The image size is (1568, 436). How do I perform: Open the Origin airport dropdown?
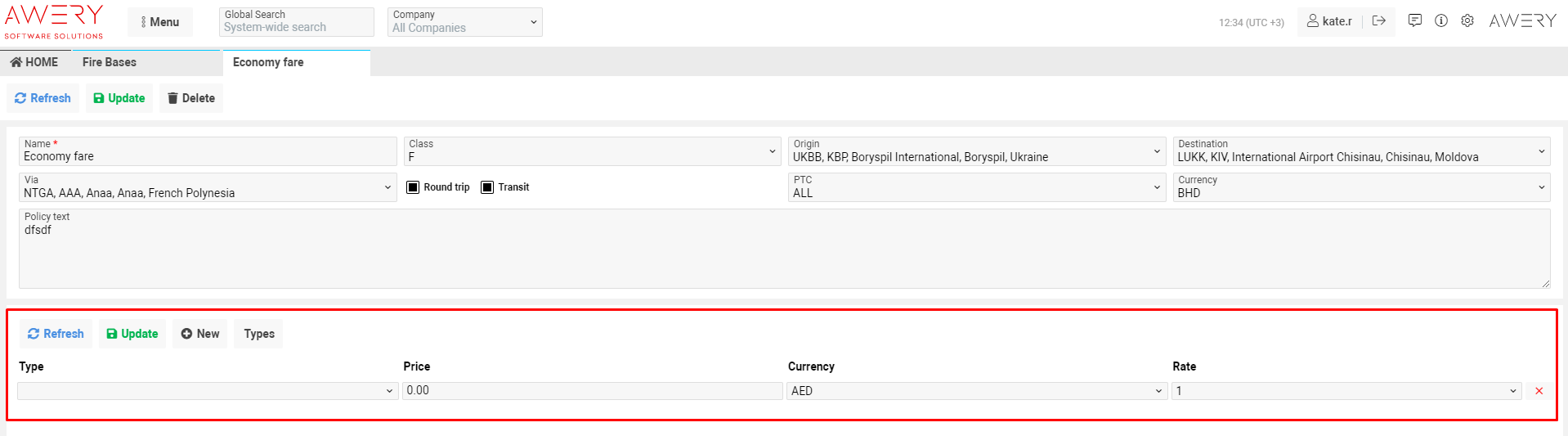(976, 151)
